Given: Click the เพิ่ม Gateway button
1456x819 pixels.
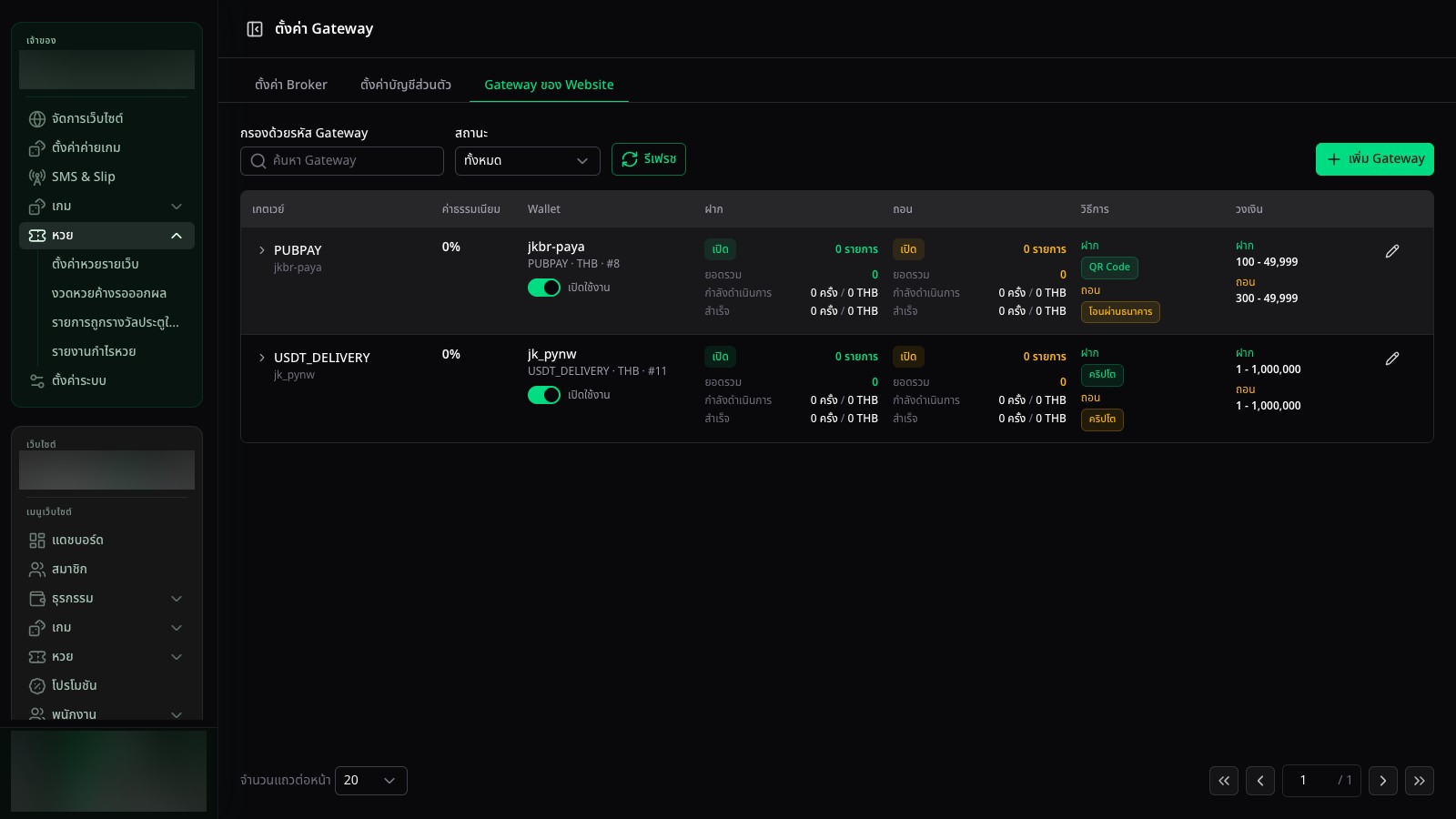Looking at the screenshot, I should (x=1375, y=159).
